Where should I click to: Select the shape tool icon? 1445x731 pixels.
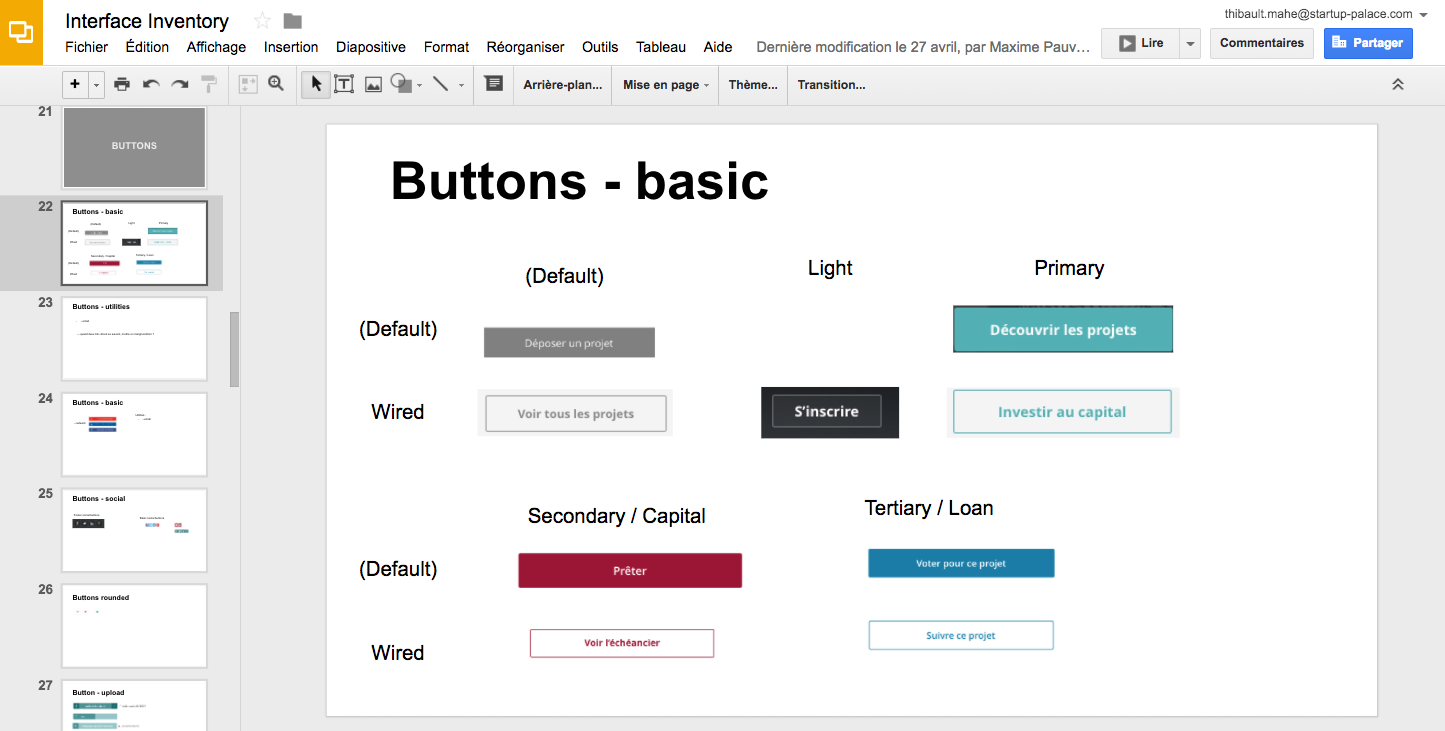401,85
